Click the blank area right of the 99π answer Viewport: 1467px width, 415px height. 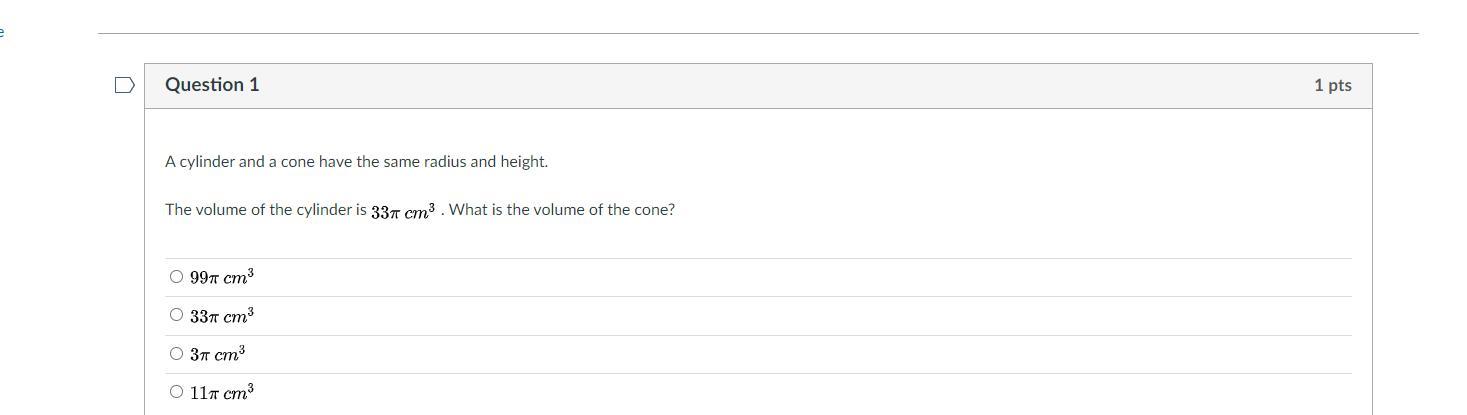pos(800,277)
